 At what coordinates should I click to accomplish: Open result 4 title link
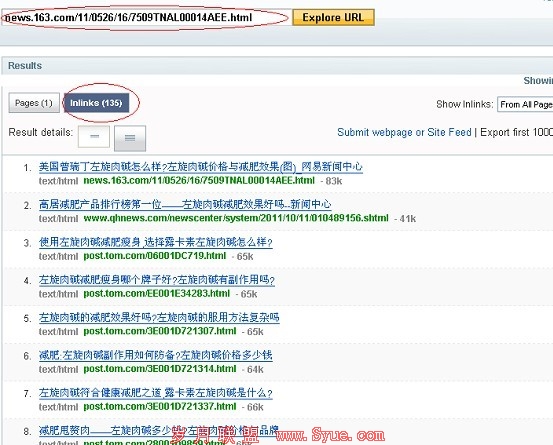click(x=157, y=280)
